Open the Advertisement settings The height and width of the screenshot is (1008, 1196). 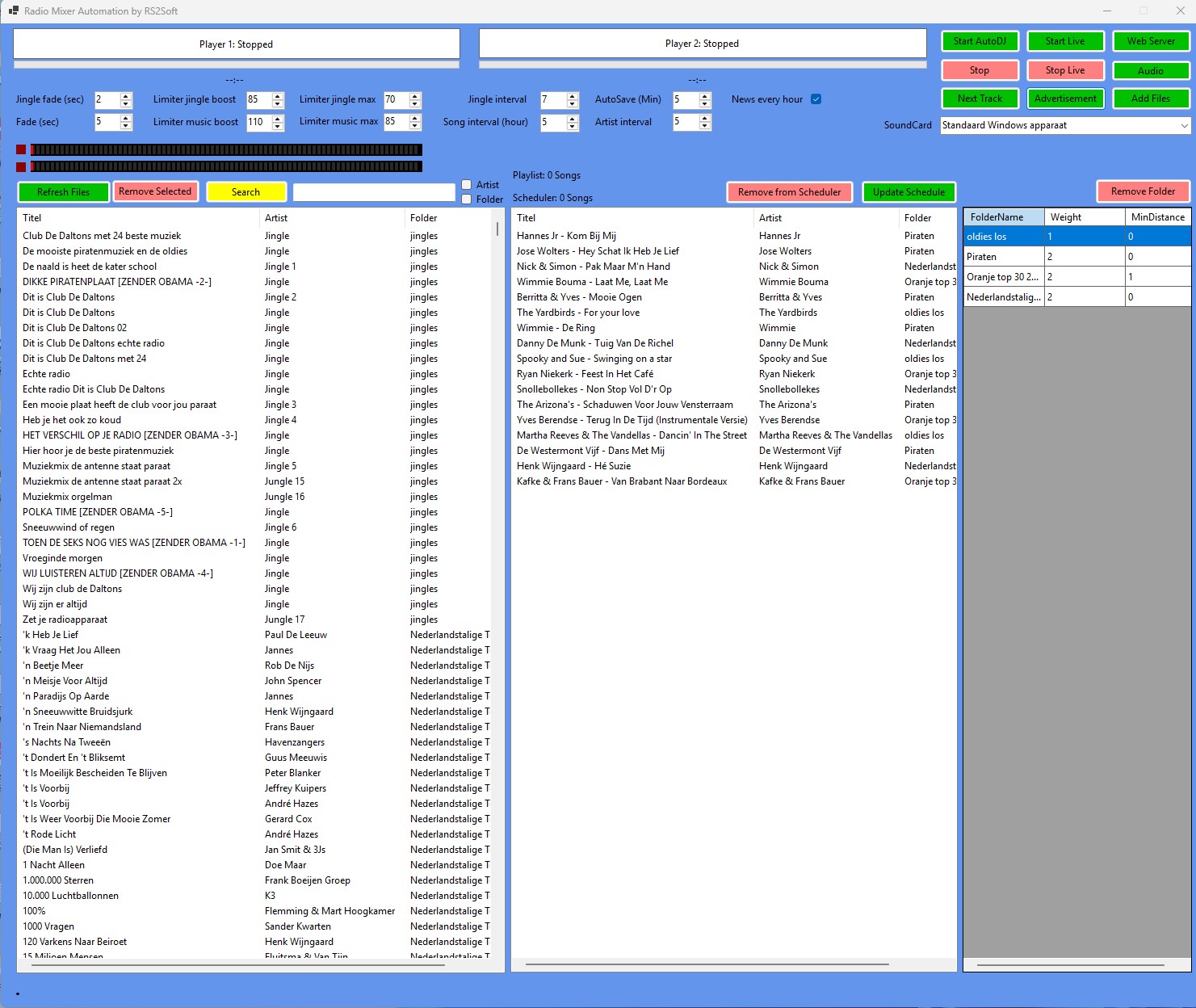[x=1065, y=99]
